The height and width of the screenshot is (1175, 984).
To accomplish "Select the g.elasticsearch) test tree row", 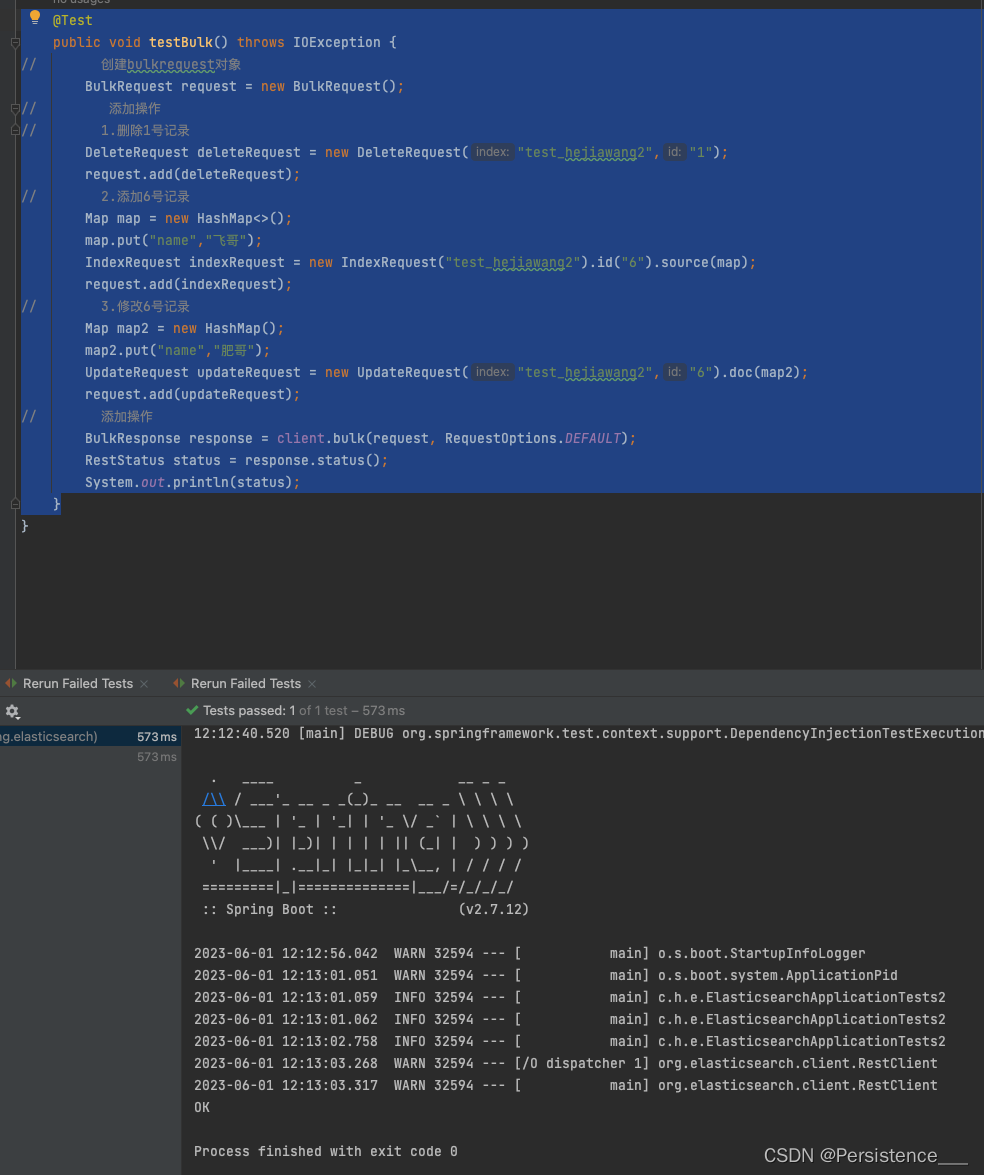I will pos(90,737).
